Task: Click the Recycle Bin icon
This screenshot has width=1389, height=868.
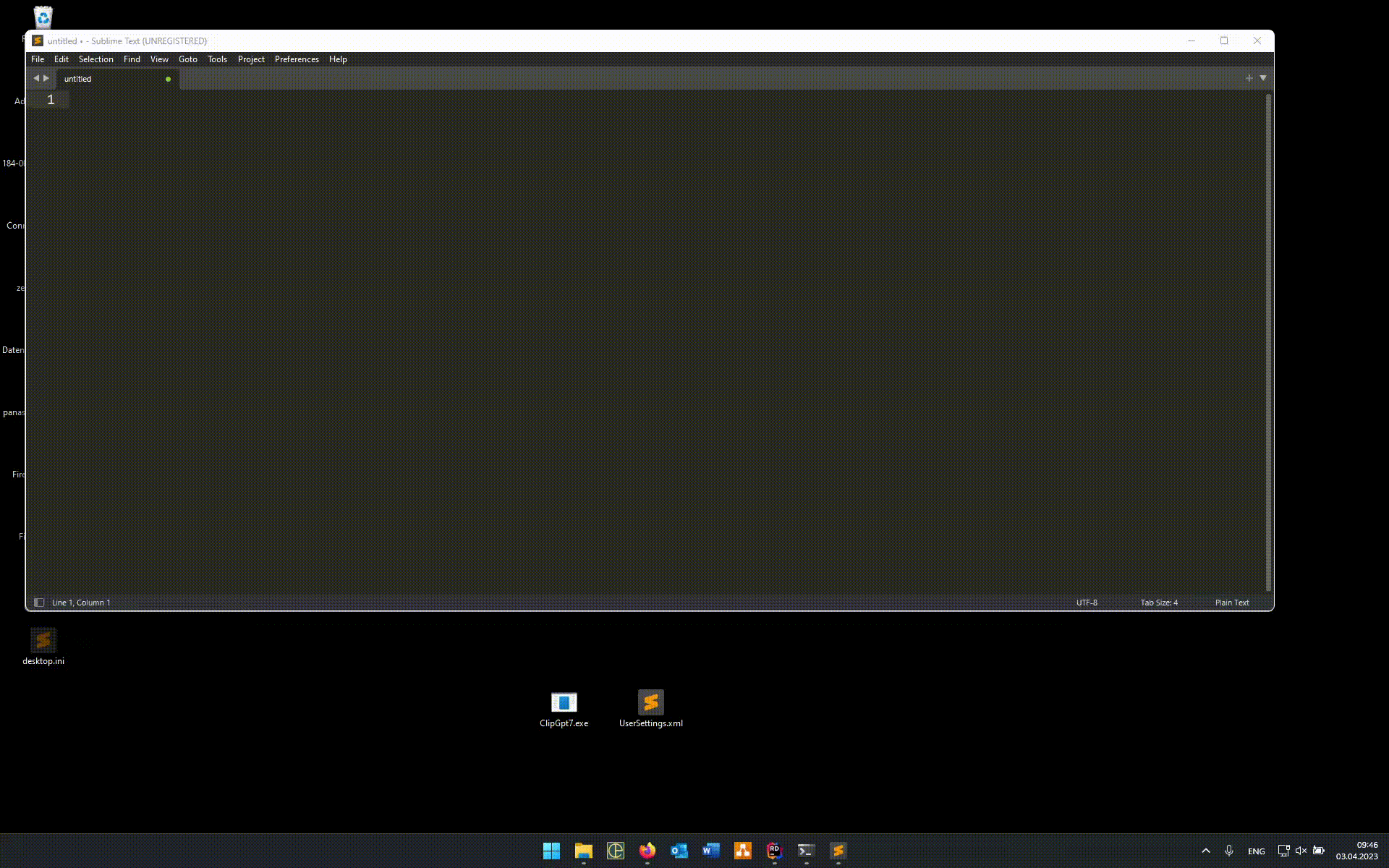Action: [43, 16]
